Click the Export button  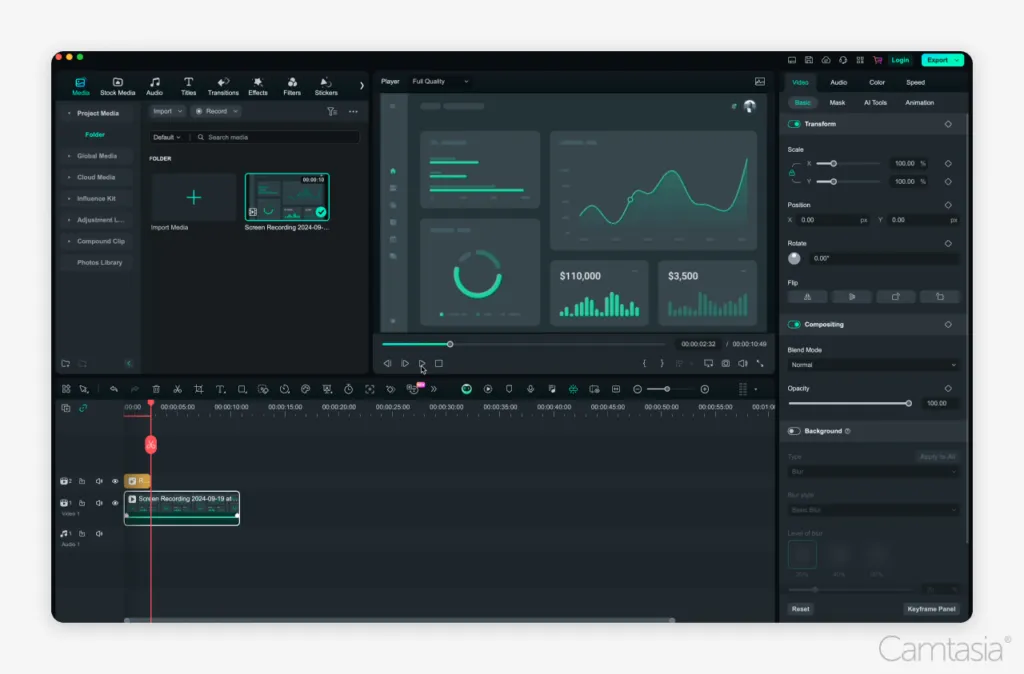942,60
